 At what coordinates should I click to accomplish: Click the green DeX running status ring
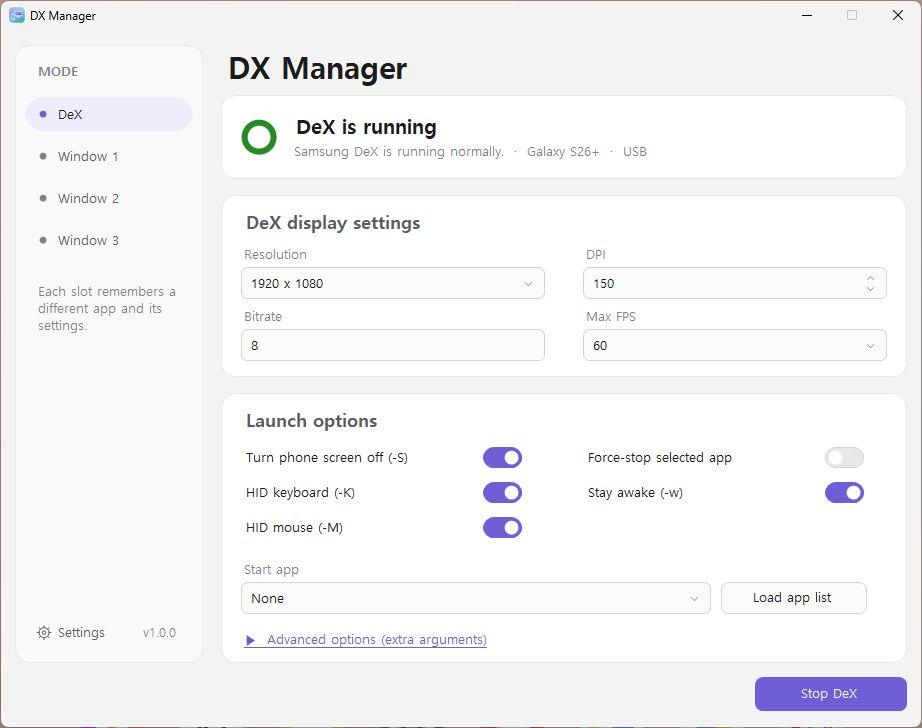tap(259, 137)
